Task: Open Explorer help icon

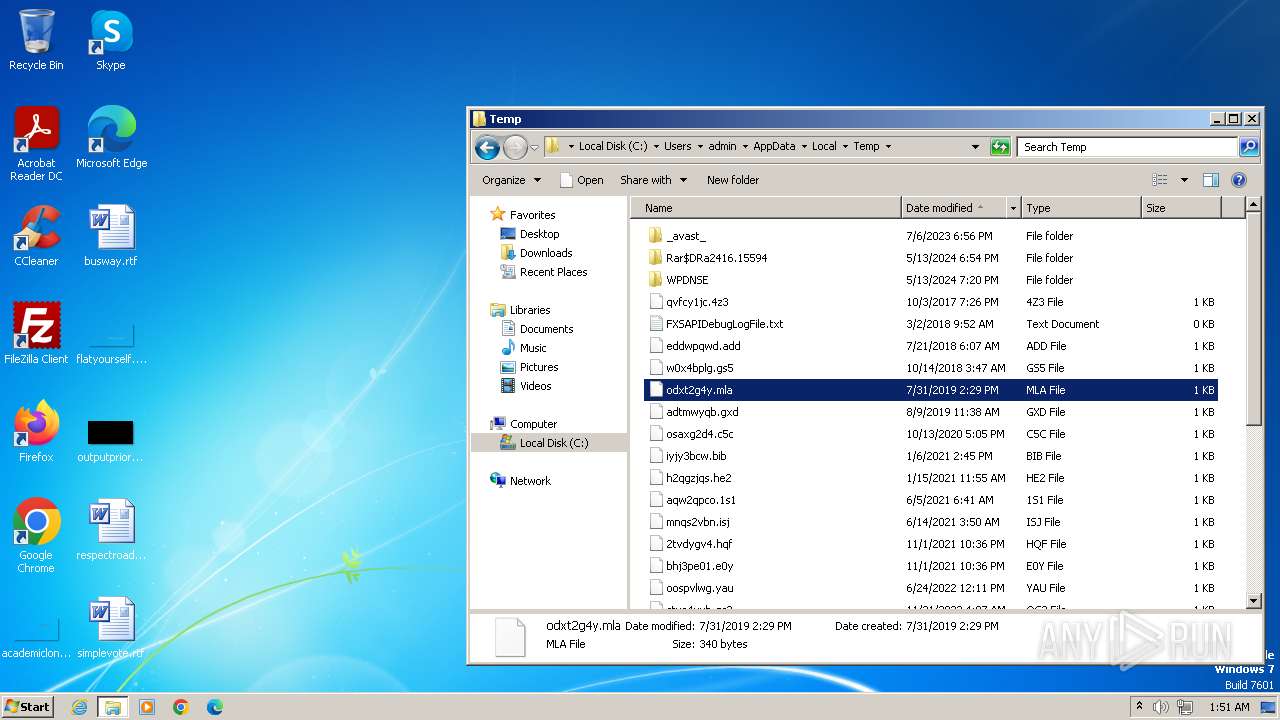Action: click(x=1238, y=180)
